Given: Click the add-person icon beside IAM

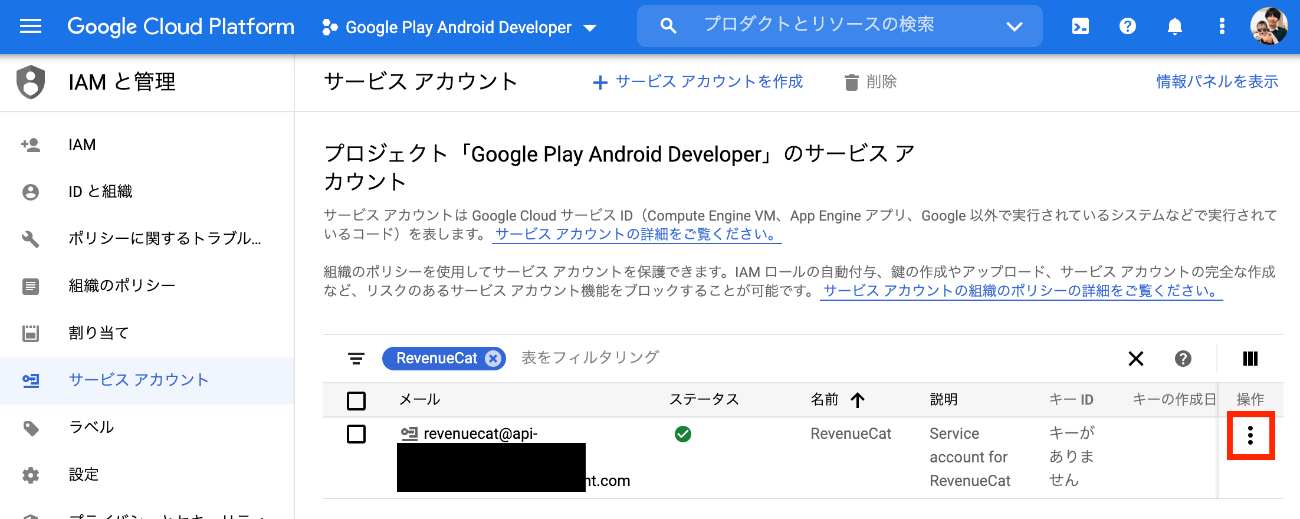Looking at the screenshot, I should tap(31, 145).
